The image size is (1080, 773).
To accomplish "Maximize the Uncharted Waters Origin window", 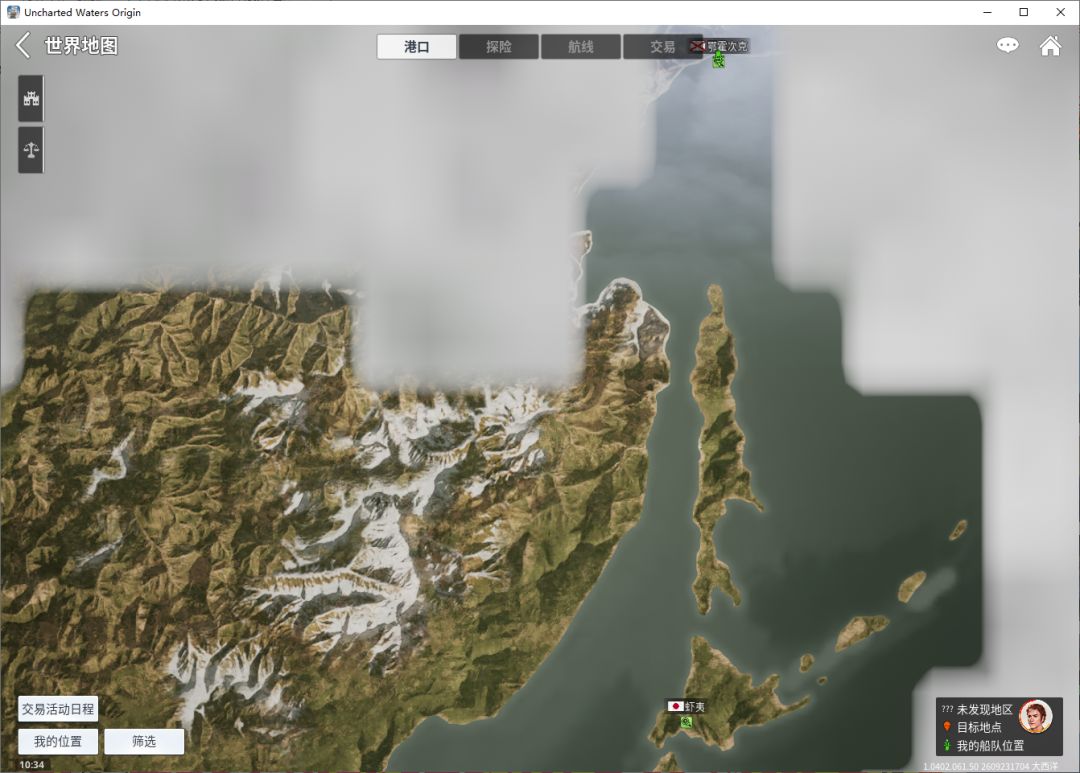I will 1024,12.
